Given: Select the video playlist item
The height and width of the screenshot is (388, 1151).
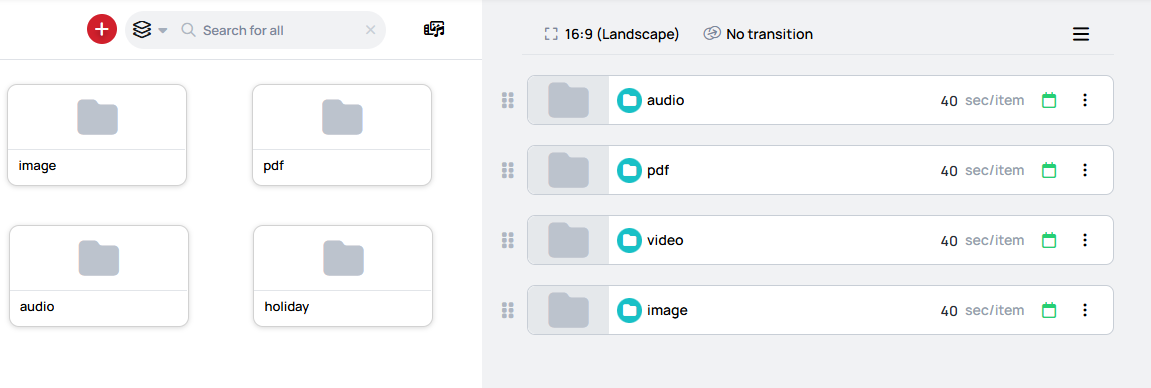Looking at the screenshot, I should pos(820,240).
